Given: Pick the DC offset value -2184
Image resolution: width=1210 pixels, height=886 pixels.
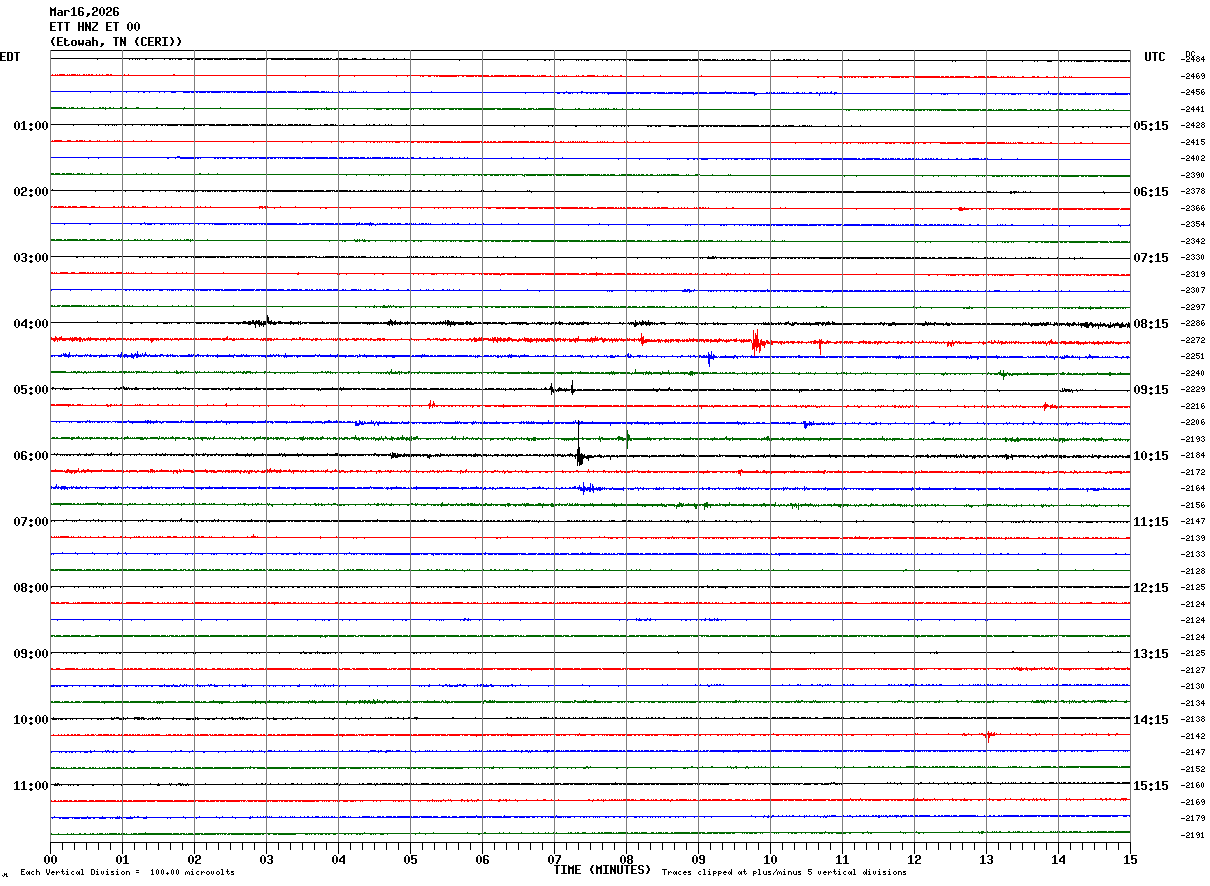Looking at the screenshot, I should pyautogui.click(x=1193, y=456).
